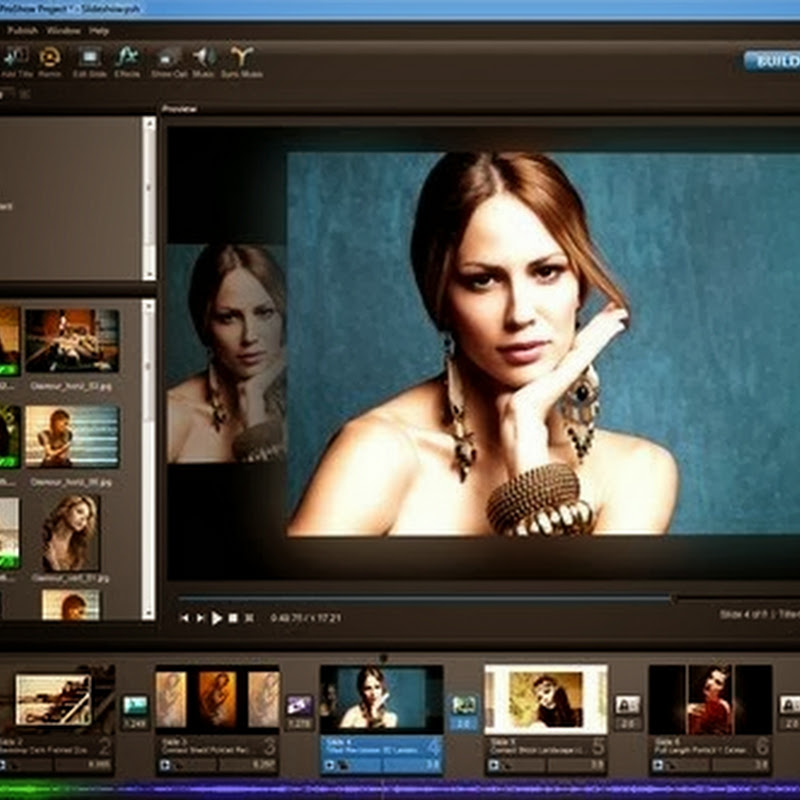This screenshot has width=800, height=800.
Task: Stop the preview playback
Action: point(233,618)
